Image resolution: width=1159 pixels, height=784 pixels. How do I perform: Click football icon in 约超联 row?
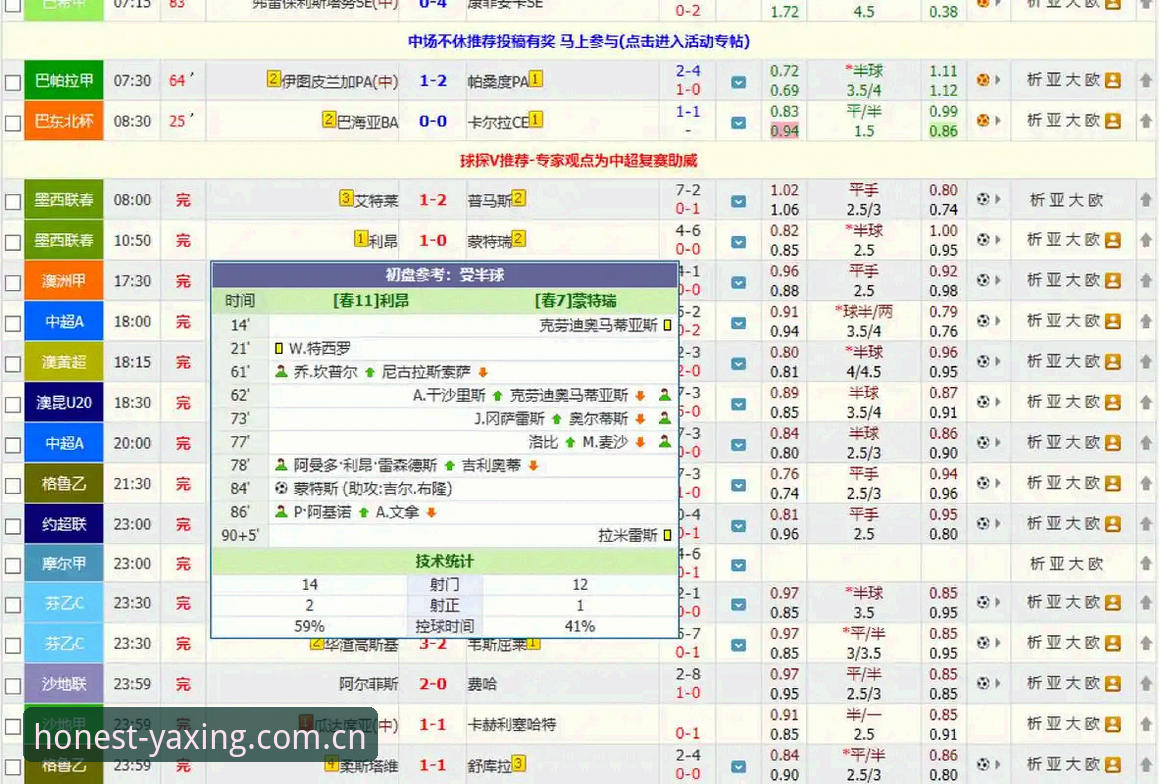point(983,524)
